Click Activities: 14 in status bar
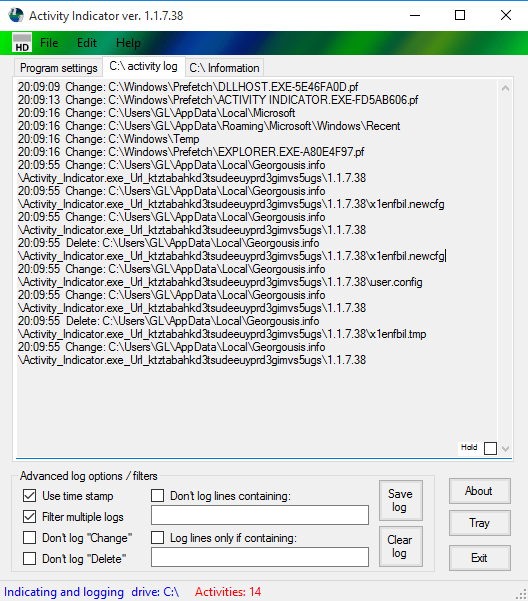The width and height of the screenshot is (528, 601). click(228, 592)
